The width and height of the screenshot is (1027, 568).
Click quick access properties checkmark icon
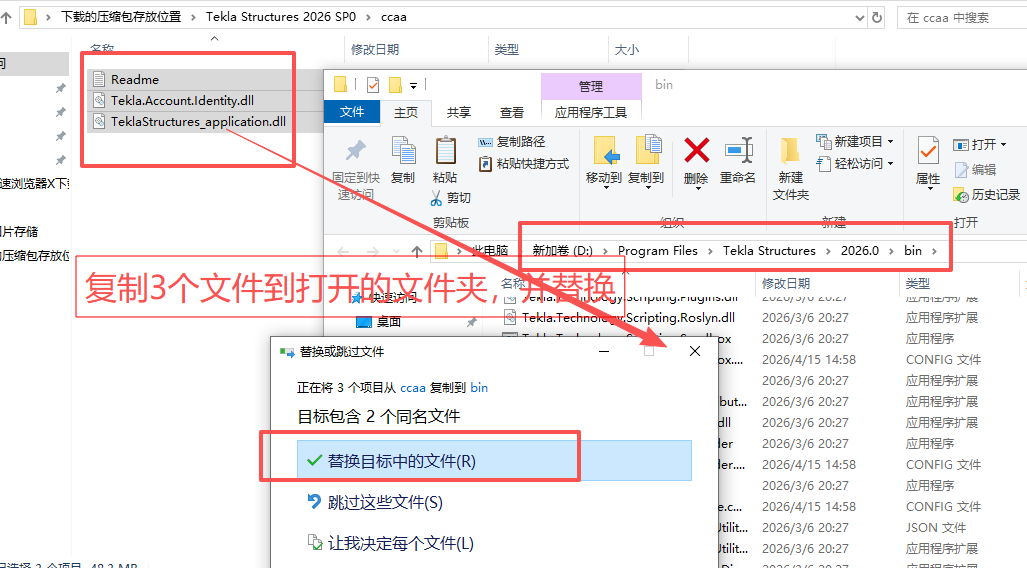tap(373, 85)
